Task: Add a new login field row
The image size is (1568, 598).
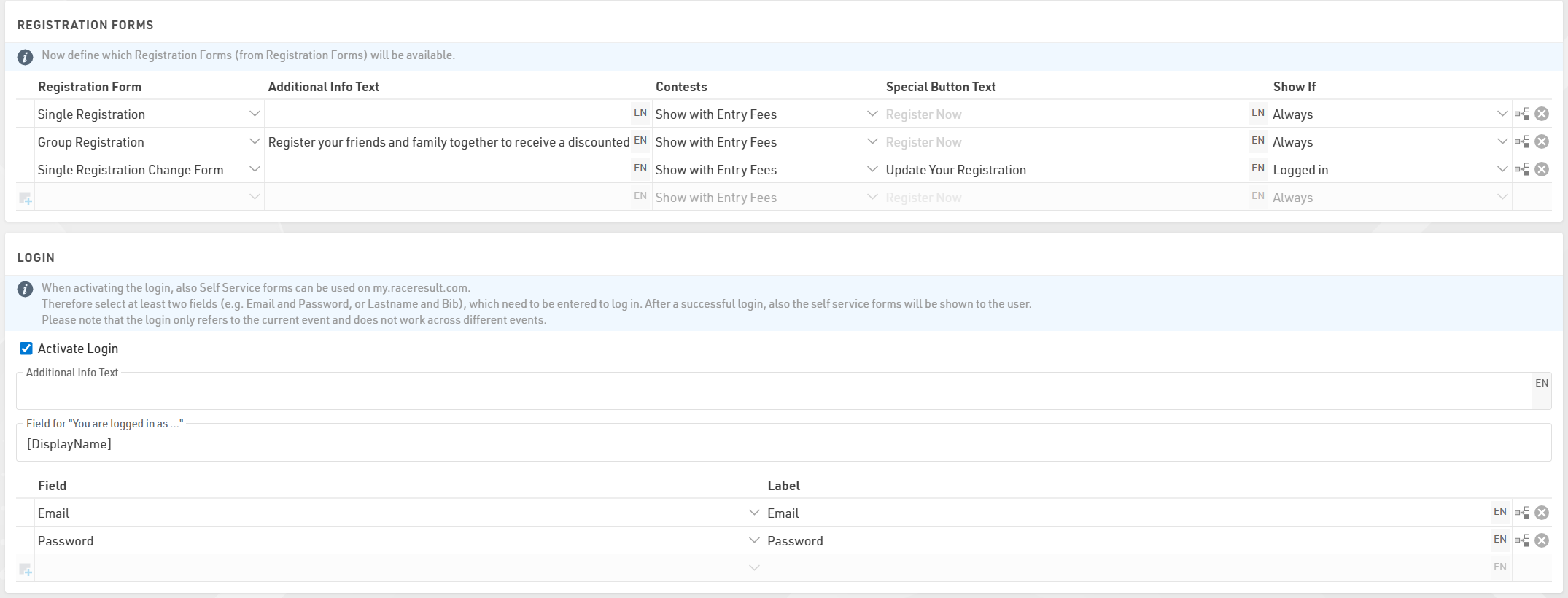Action: click(26, 569)
